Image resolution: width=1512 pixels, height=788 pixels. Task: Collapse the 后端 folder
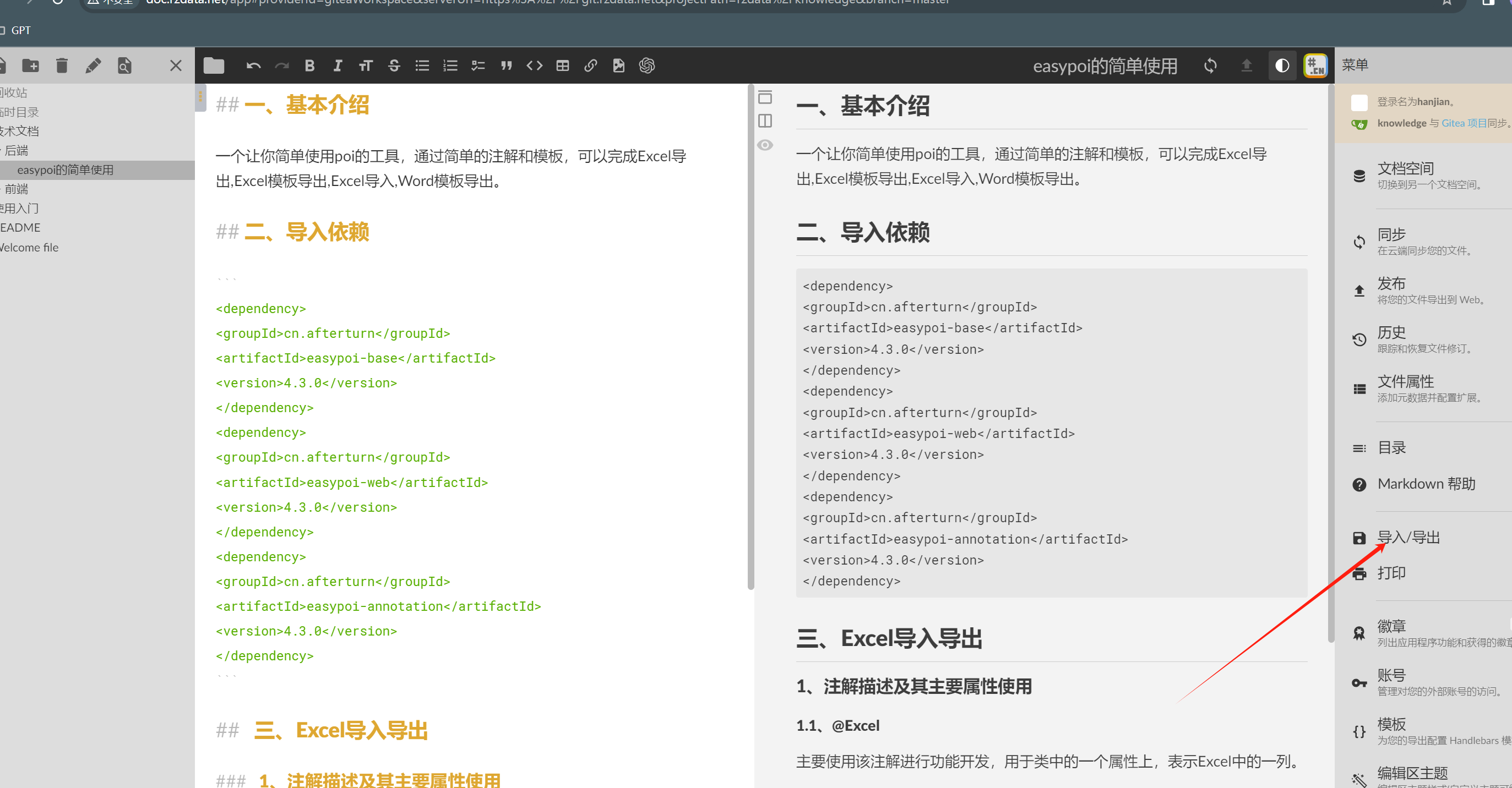(17, 150)
